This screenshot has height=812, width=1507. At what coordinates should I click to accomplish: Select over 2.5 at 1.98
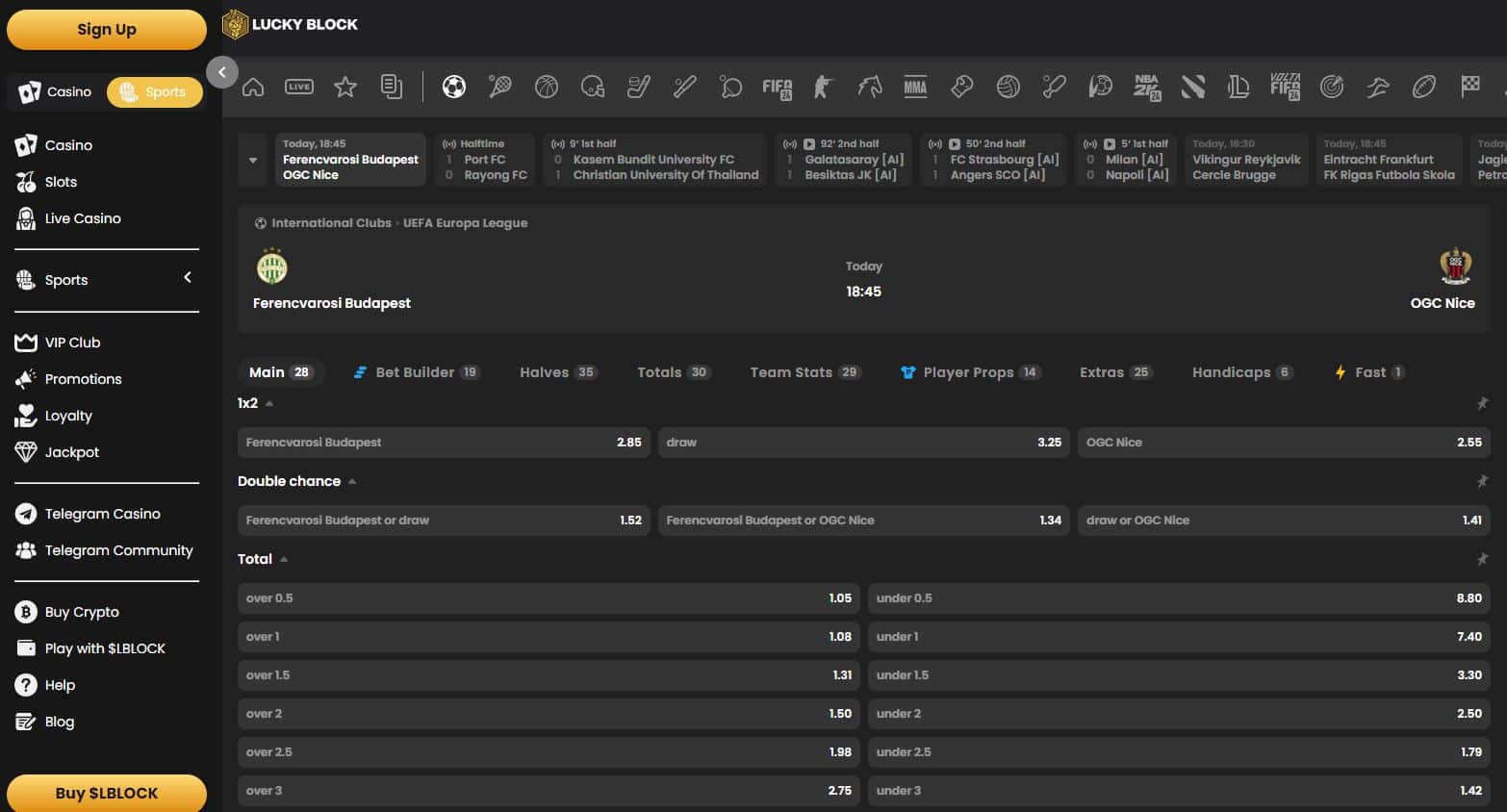(549, 752)
